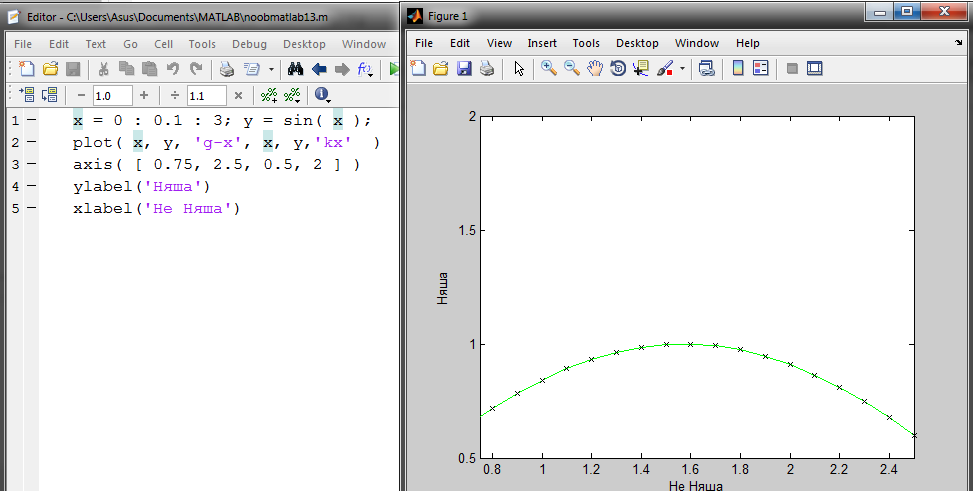Create a new figure from the Figure toolbar

418,68
